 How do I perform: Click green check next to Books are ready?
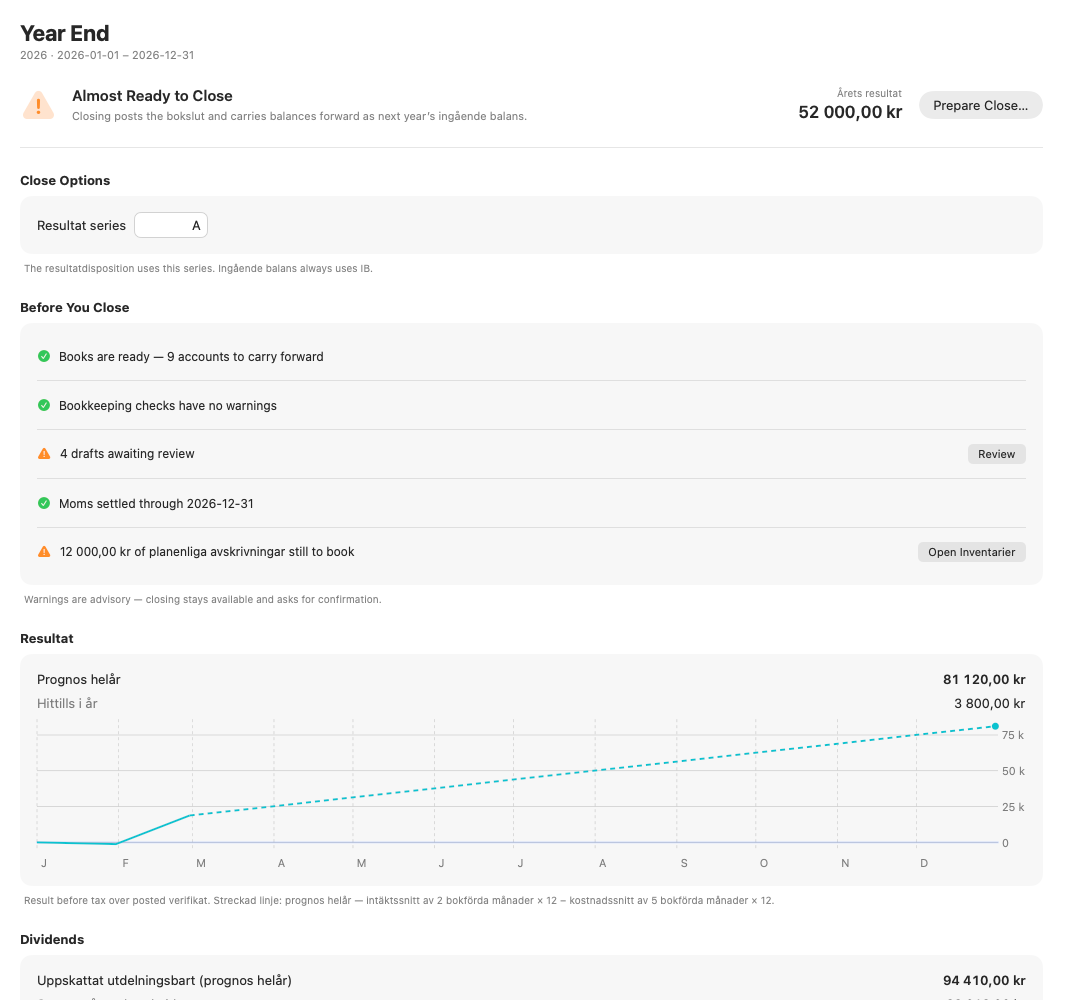point(44,356)
